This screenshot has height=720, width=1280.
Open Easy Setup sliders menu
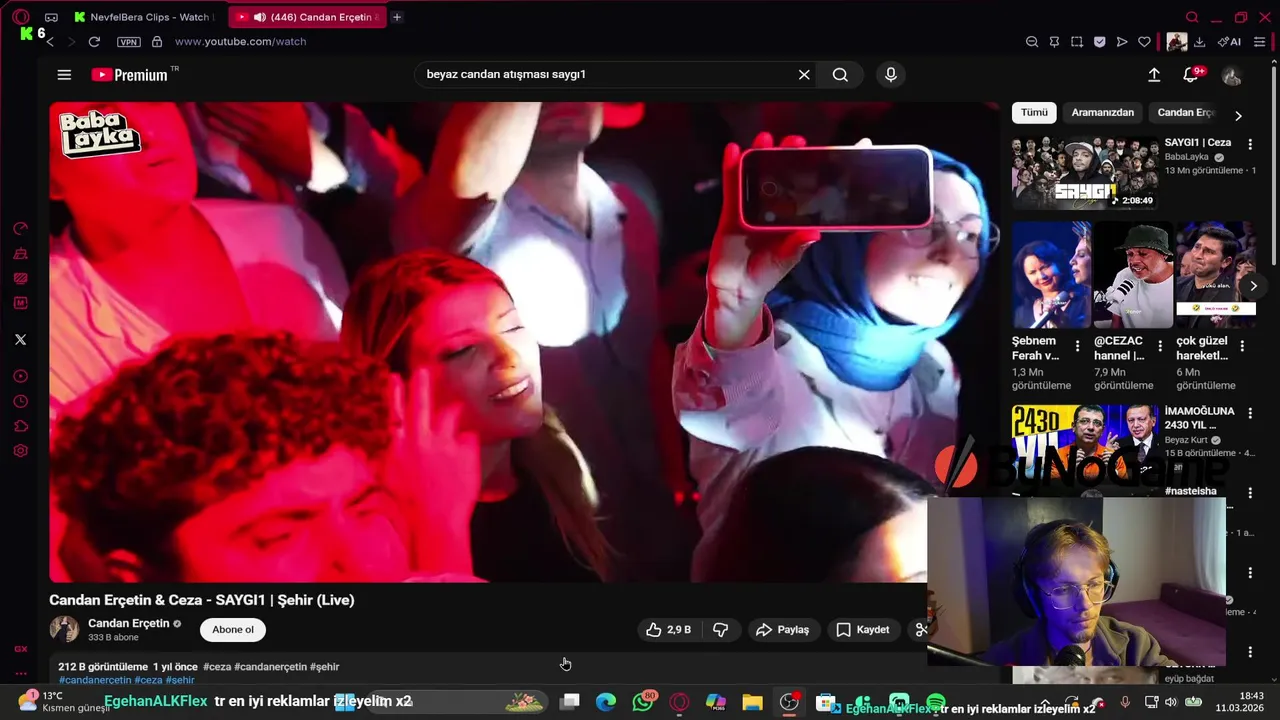1260,42
